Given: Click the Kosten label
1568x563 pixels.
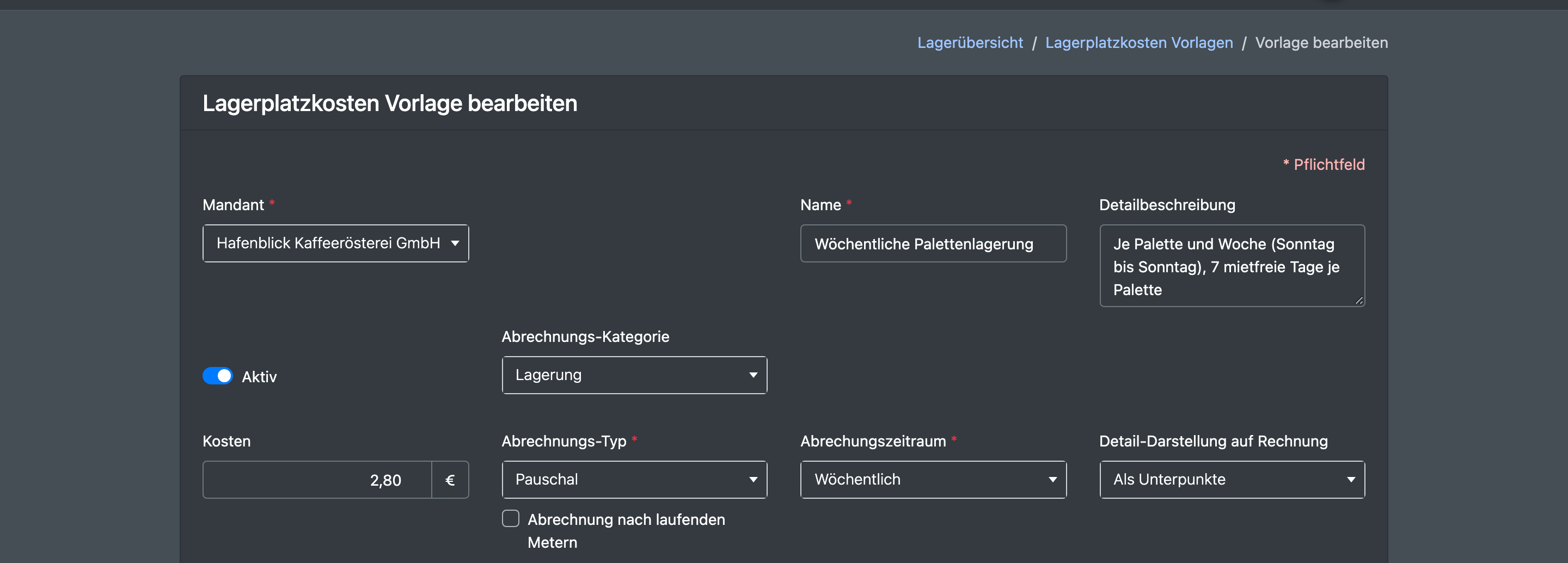Looking at the screenshot, I should point(226,441).
